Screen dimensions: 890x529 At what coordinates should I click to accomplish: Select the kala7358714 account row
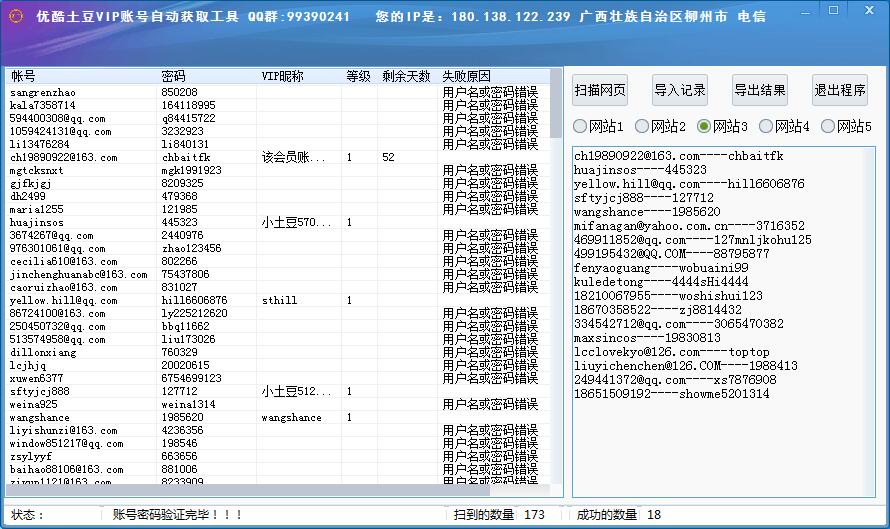coord(278,105)
